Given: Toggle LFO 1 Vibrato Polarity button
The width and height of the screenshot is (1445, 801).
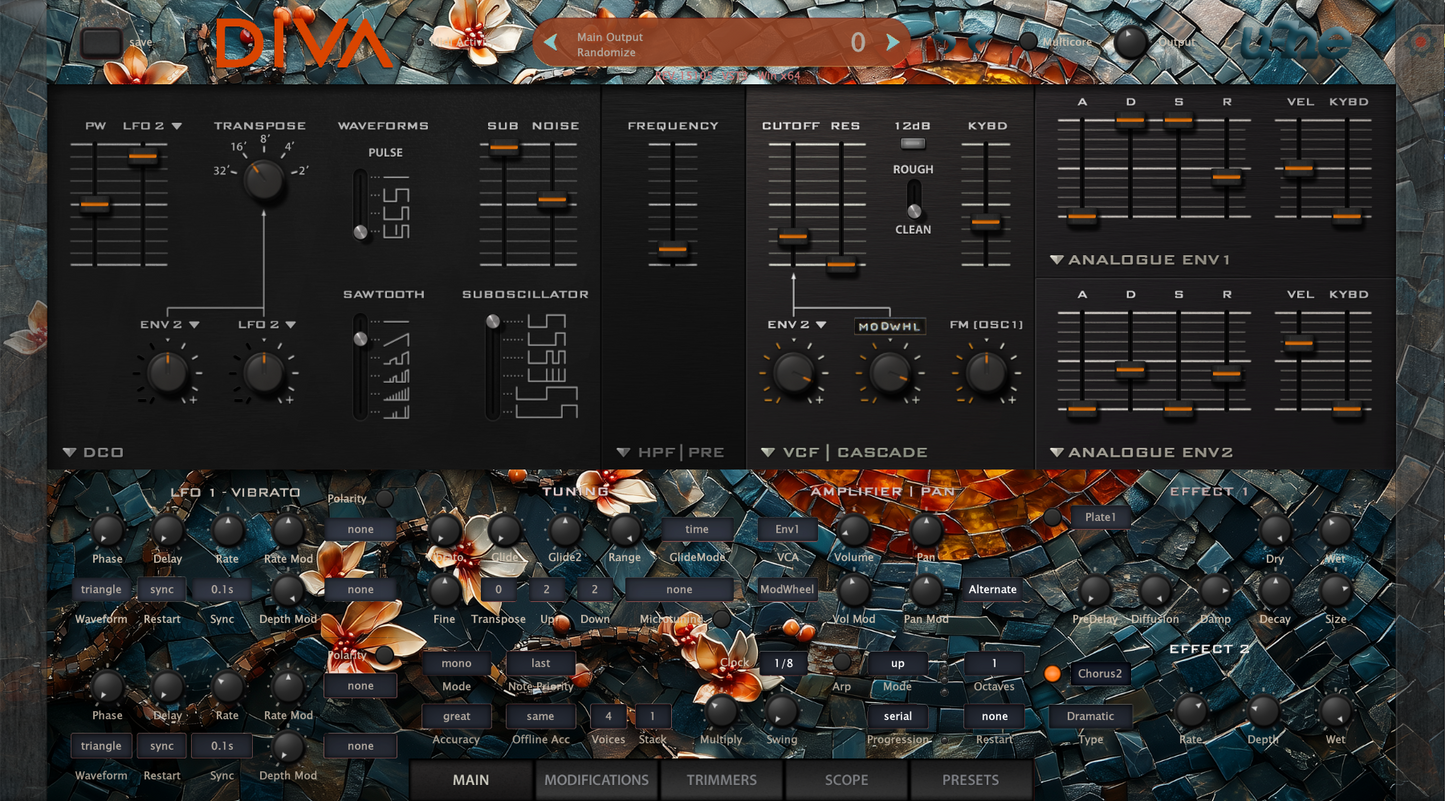Looking at the screenshot, I should [384, 498].
